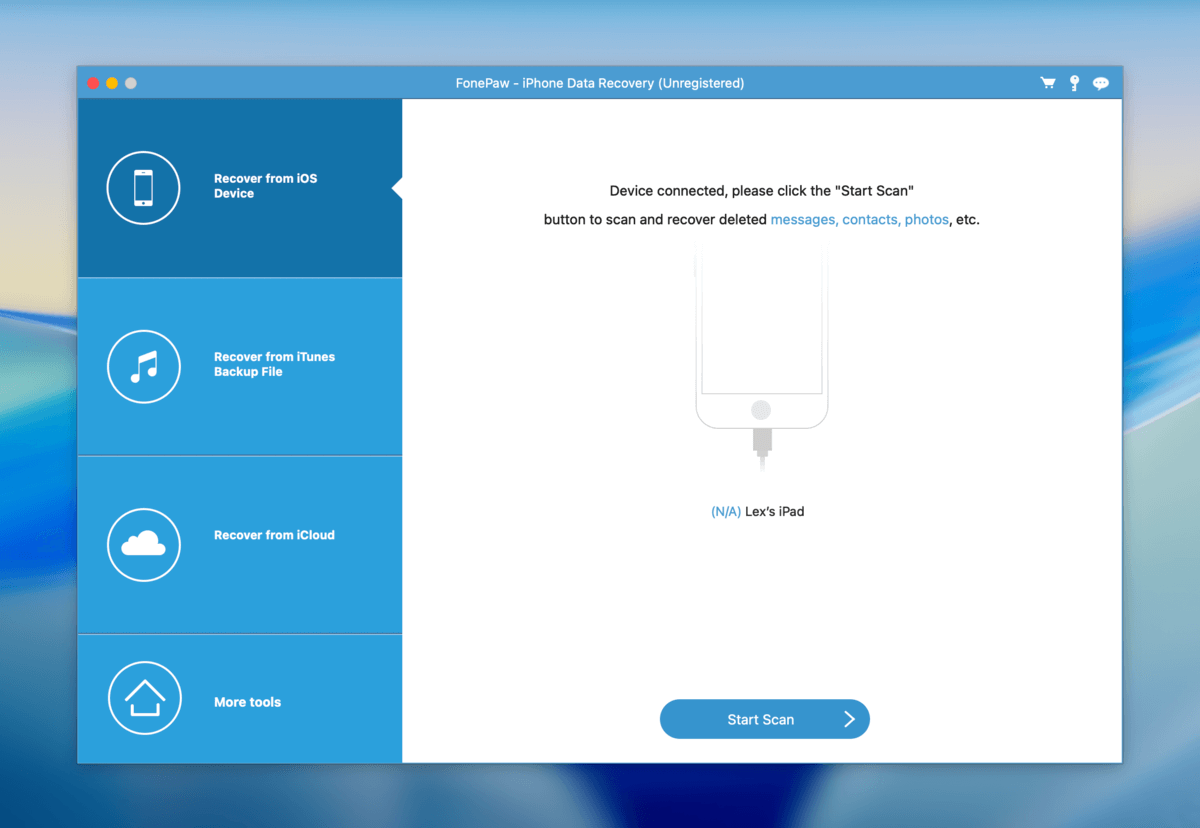Click the arrow inside the Start Scan button

[x=848, y=719]
